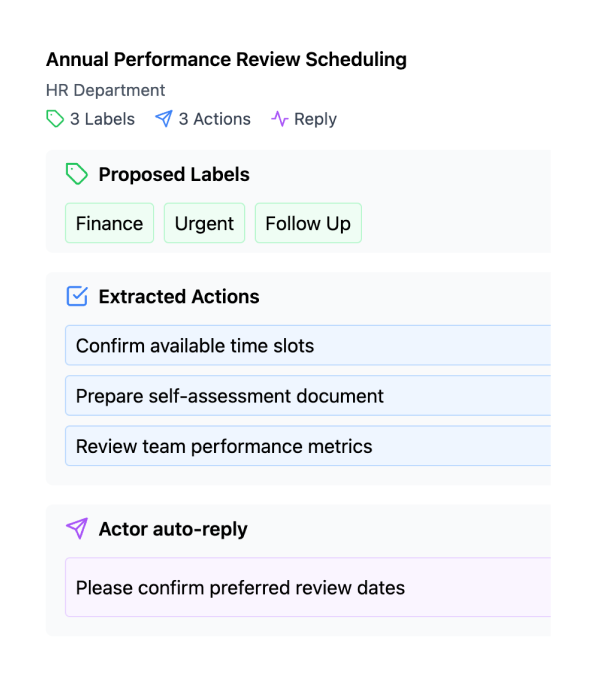Click the green tag icon beside 3 Labels
The image size is (600, 687).
tap(55, 119)
